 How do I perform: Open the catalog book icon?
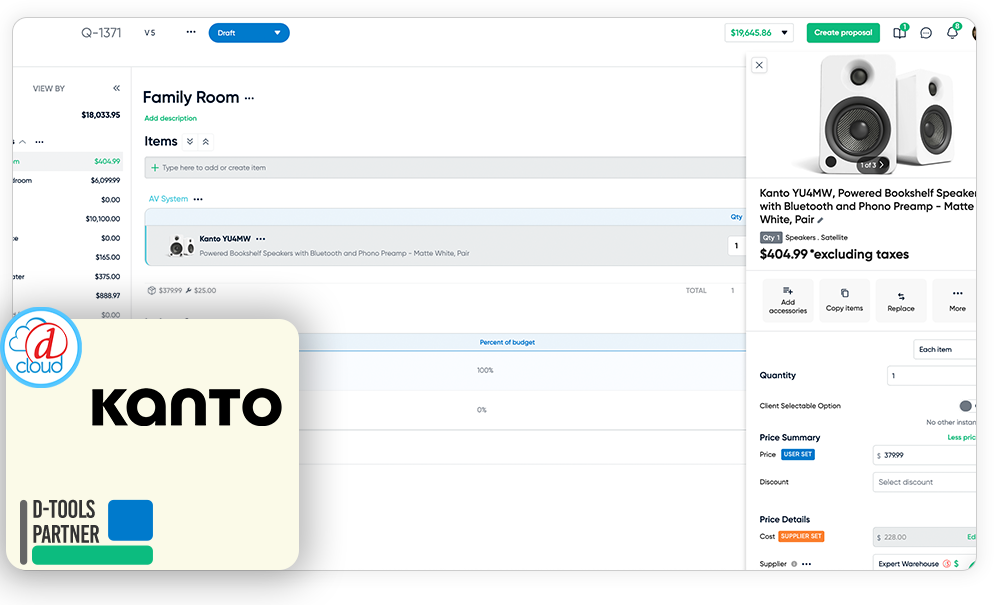pyautogui.click(x=899, y=33)
